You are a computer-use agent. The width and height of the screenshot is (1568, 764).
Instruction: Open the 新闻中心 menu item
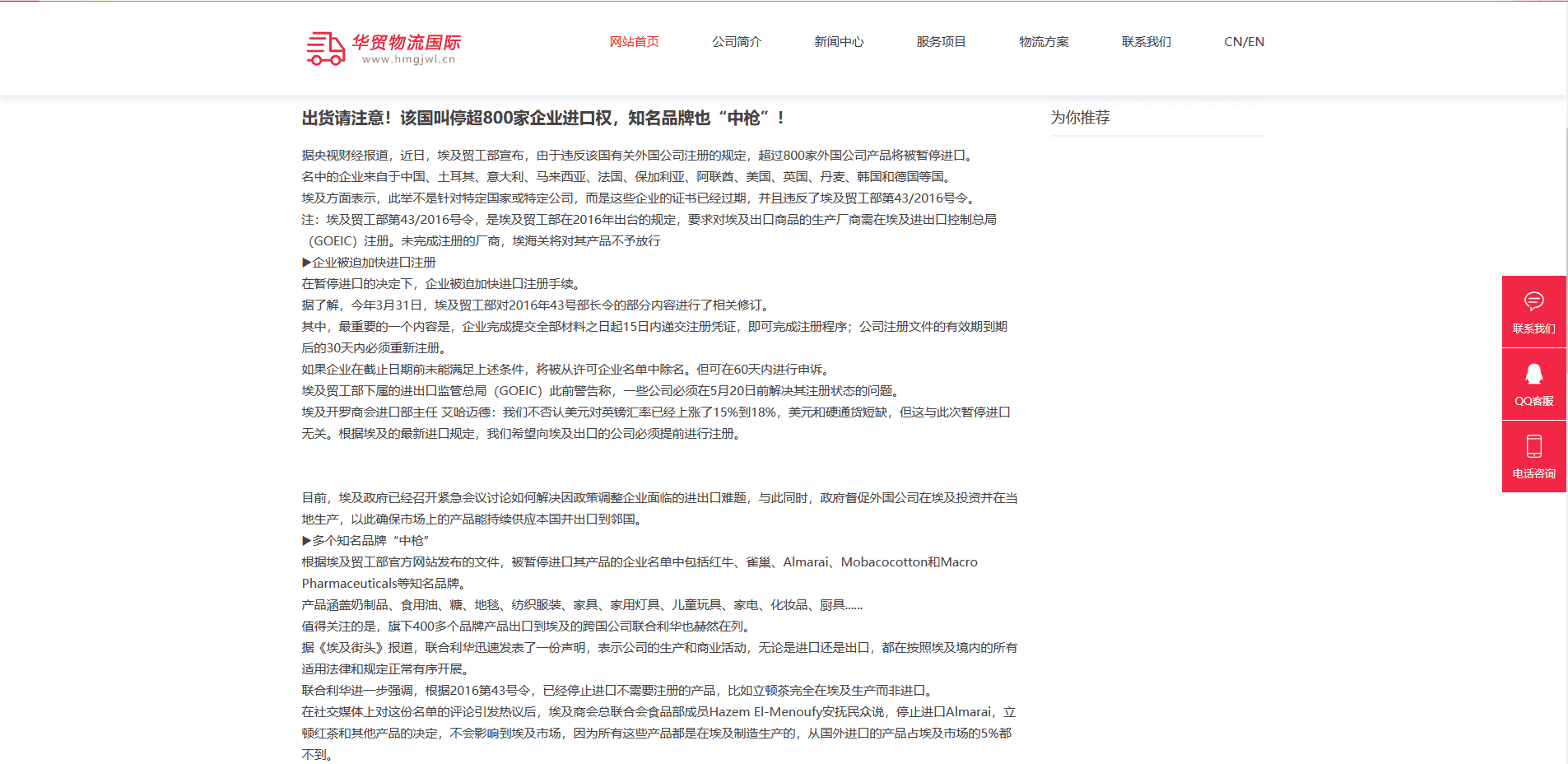pyautogui.click(x=839, y=42)
